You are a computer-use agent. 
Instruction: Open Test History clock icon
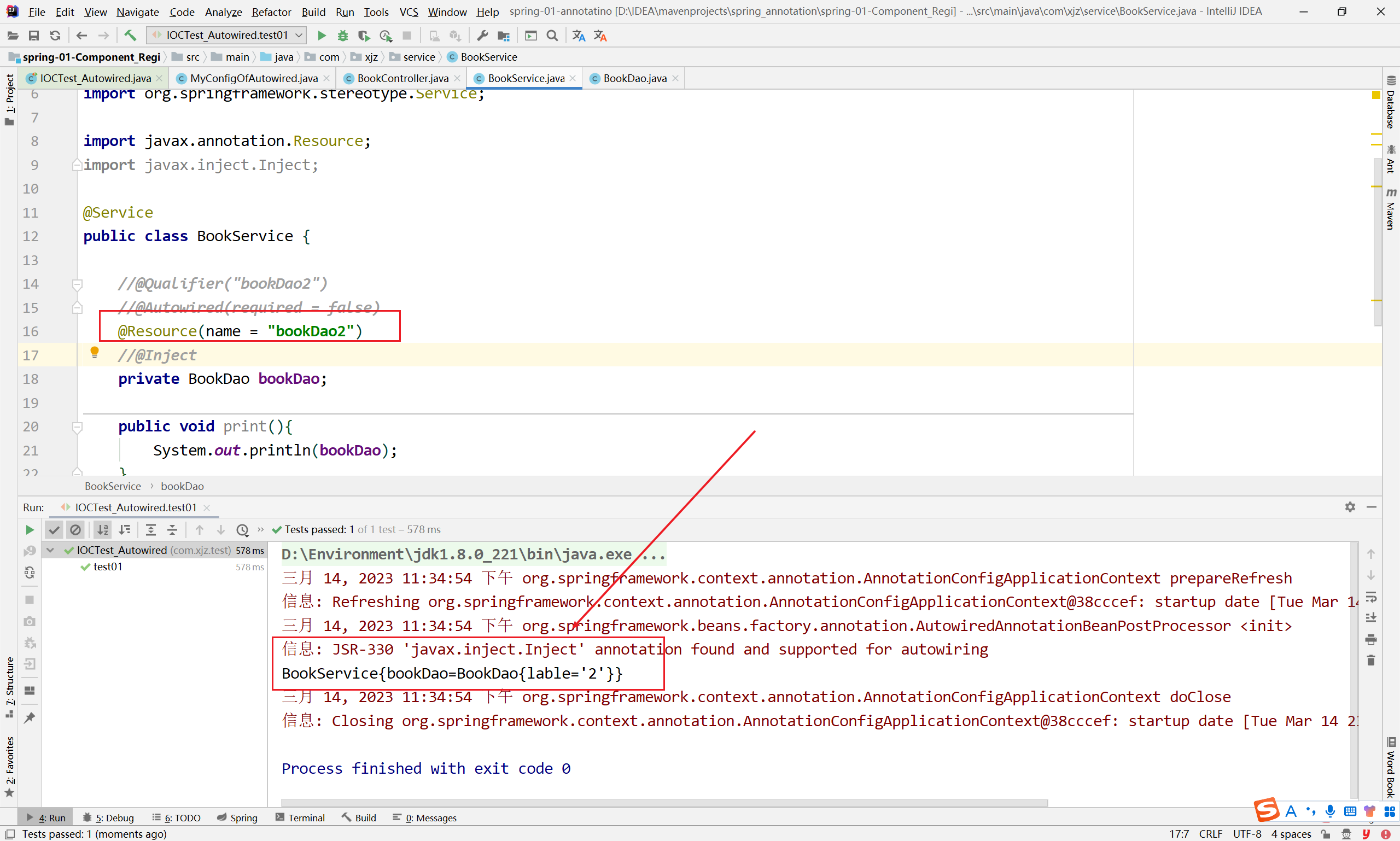(243, 530)
